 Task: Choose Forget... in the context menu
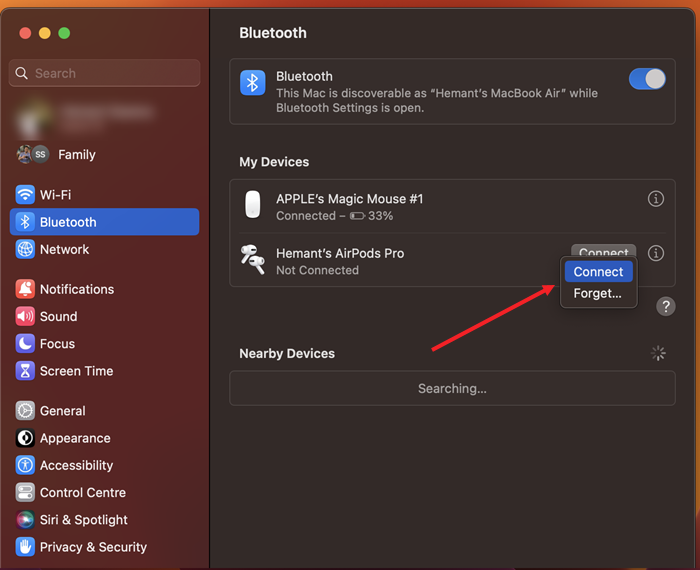point(597,293)
